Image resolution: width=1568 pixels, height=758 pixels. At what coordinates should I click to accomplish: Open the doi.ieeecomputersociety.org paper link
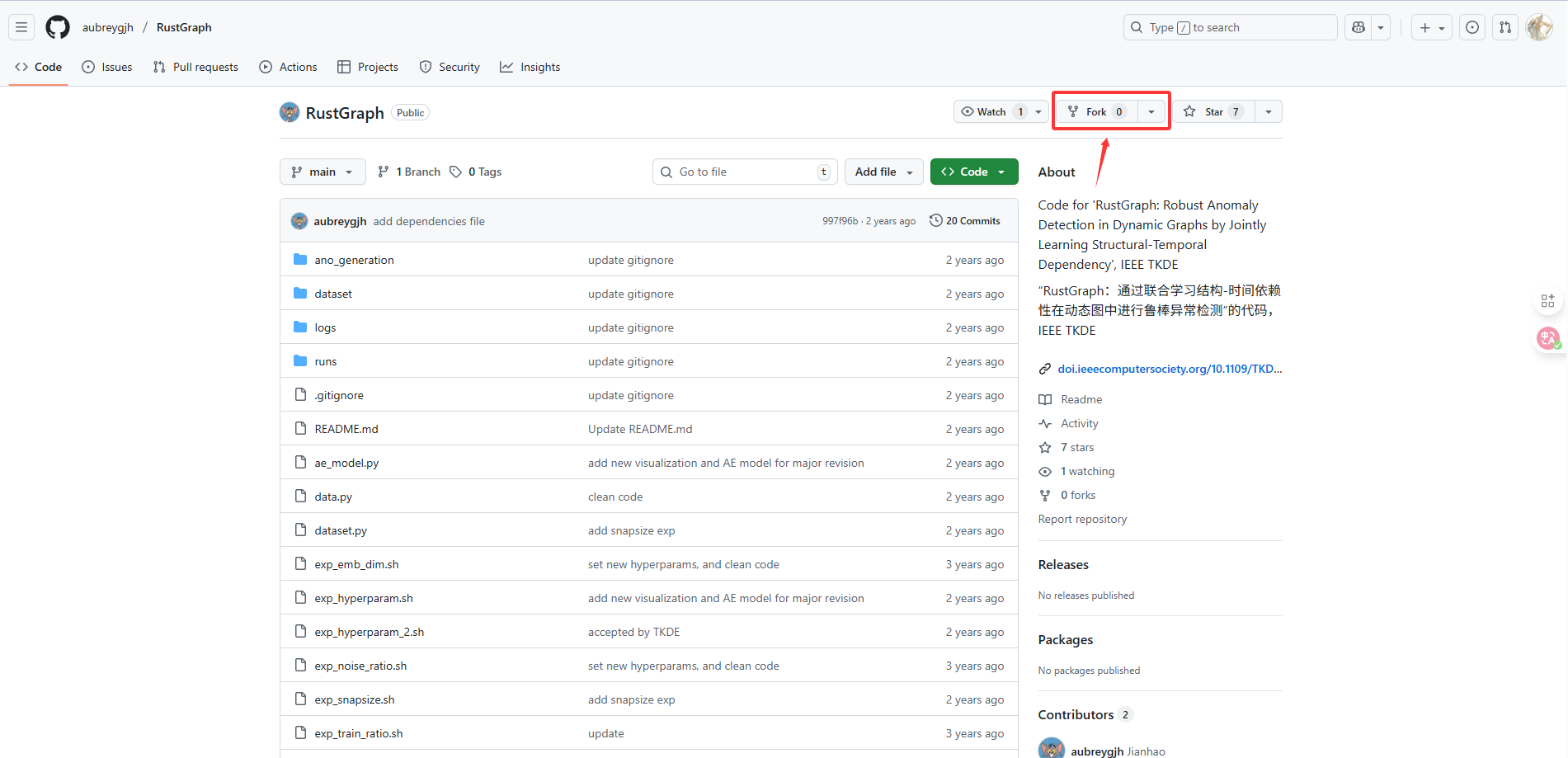1170,369
